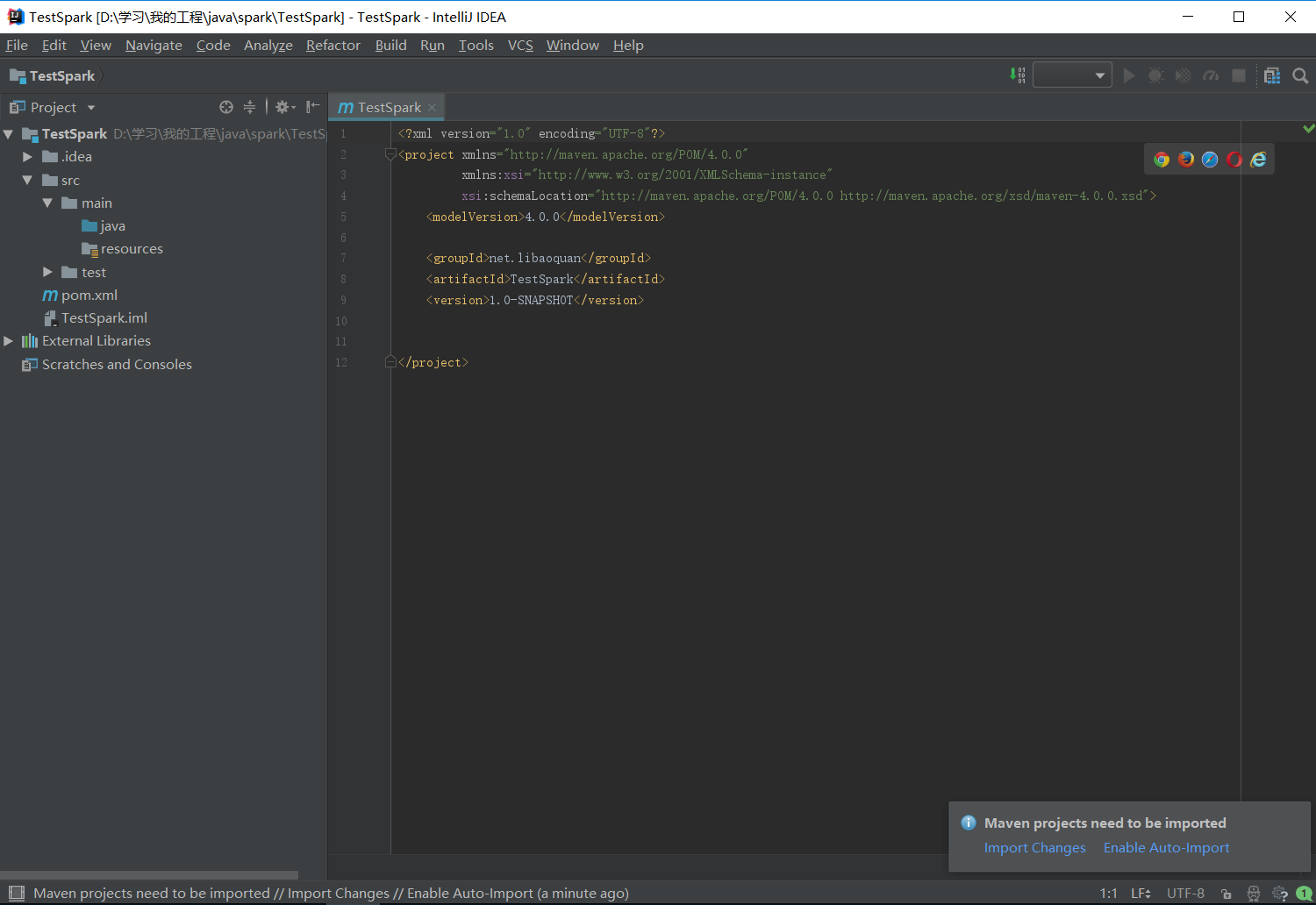Collapse the src folder in Project tree
The width and height of the screenshot is (1316, 905).
click(x=27, y=179)
